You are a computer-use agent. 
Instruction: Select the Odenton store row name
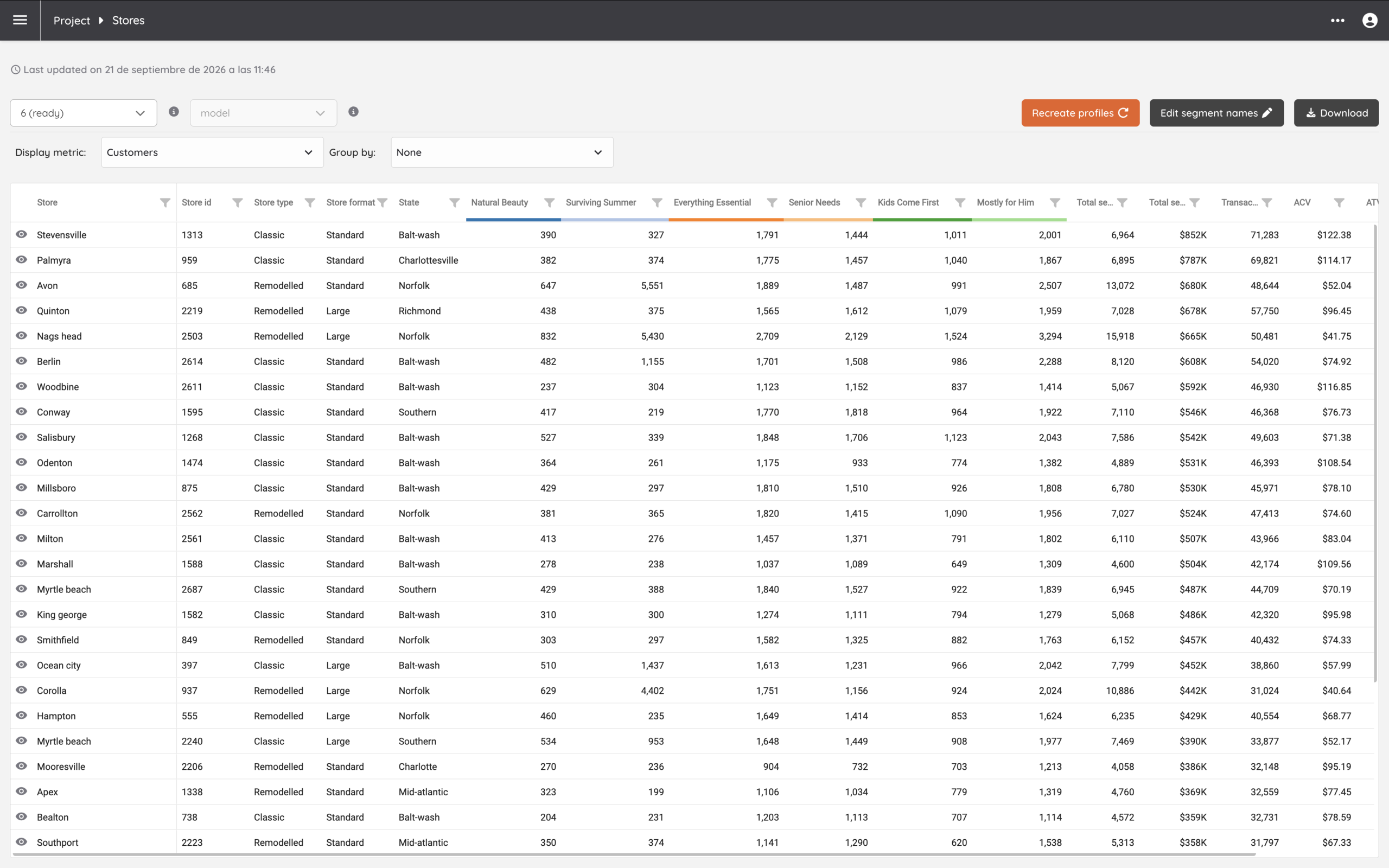(x=54, y=463)
